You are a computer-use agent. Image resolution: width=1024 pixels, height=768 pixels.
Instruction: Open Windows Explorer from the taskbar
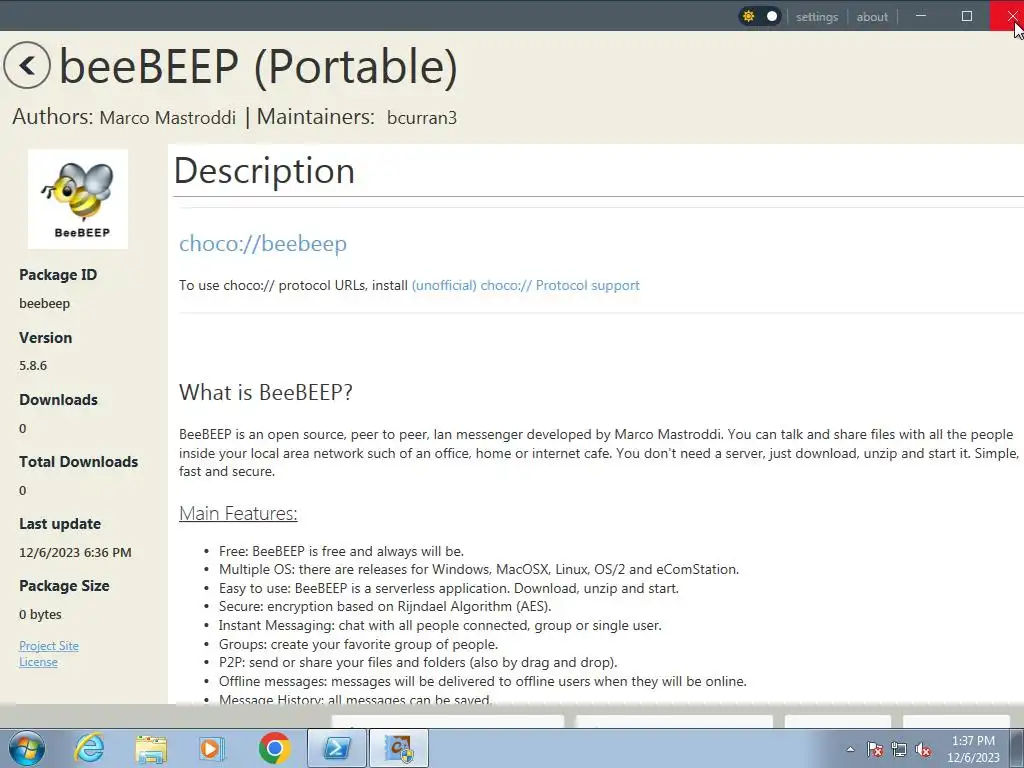click(x=151, y=748)
